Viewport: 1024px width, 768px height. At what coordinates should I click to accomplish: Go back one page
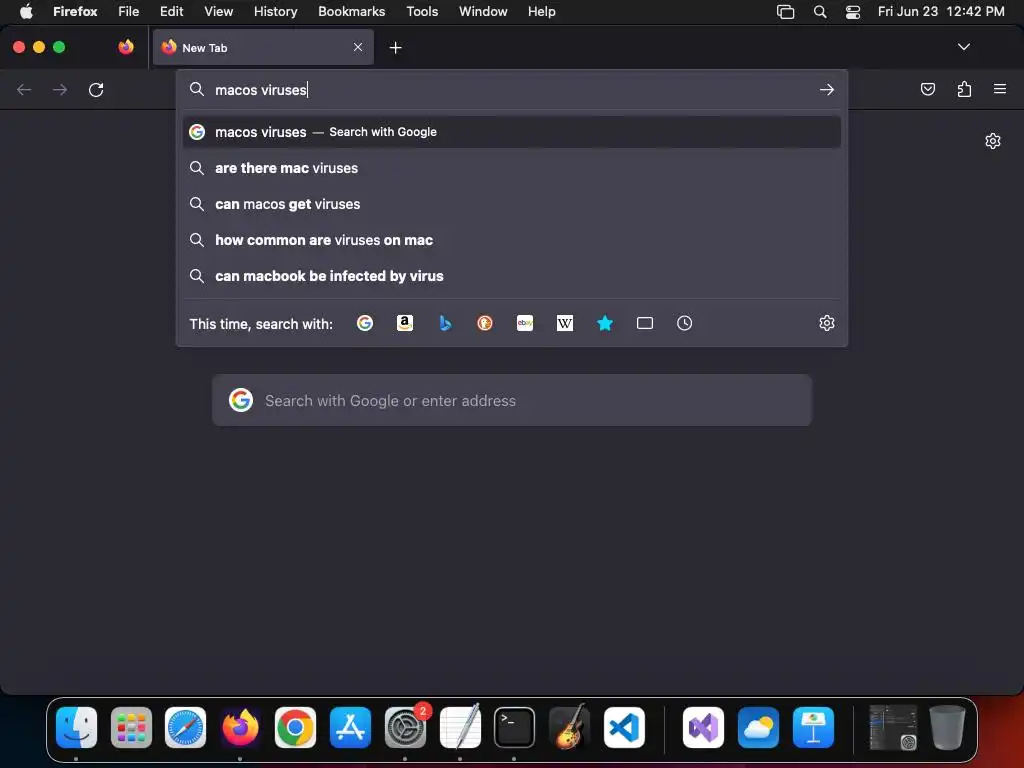(24, 89)
